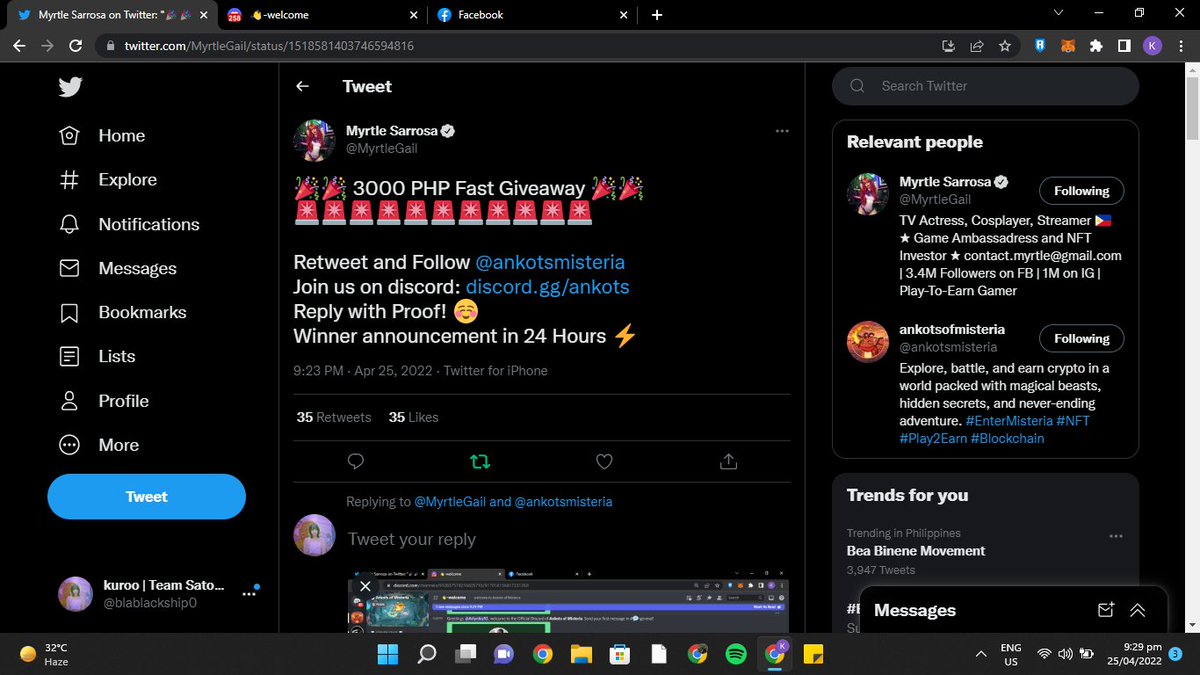Open the Windows Start menu
The width and height of the screenshot is (1200, 675).
pos(387,654)
